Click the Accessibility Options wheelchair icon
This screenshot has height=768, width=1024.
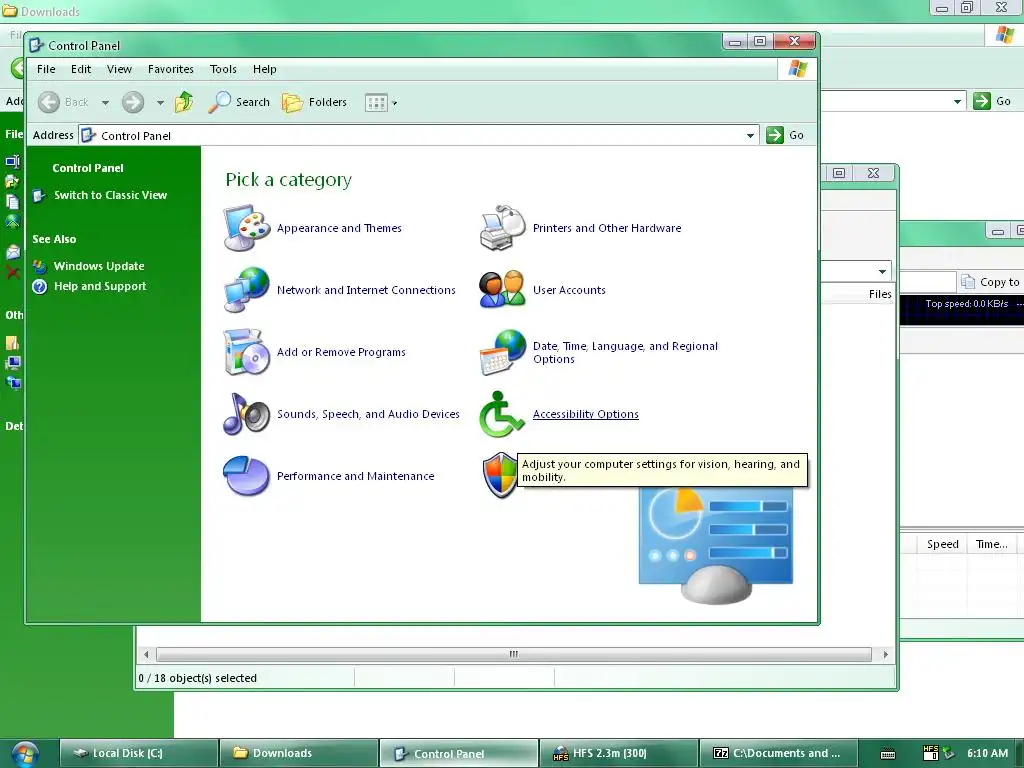click(x=501, y=414)
